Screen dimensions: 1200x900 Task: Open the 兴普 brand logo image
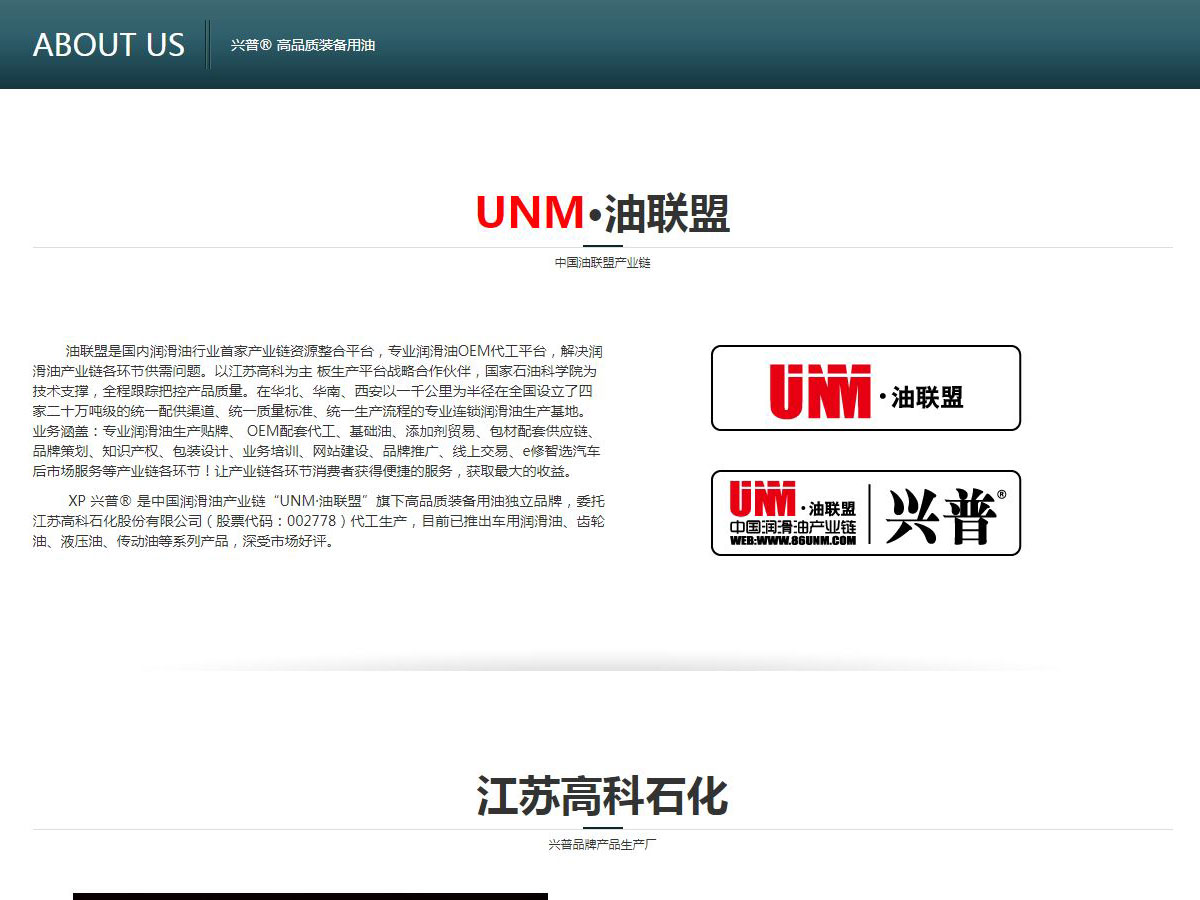[x=866, y=513]
